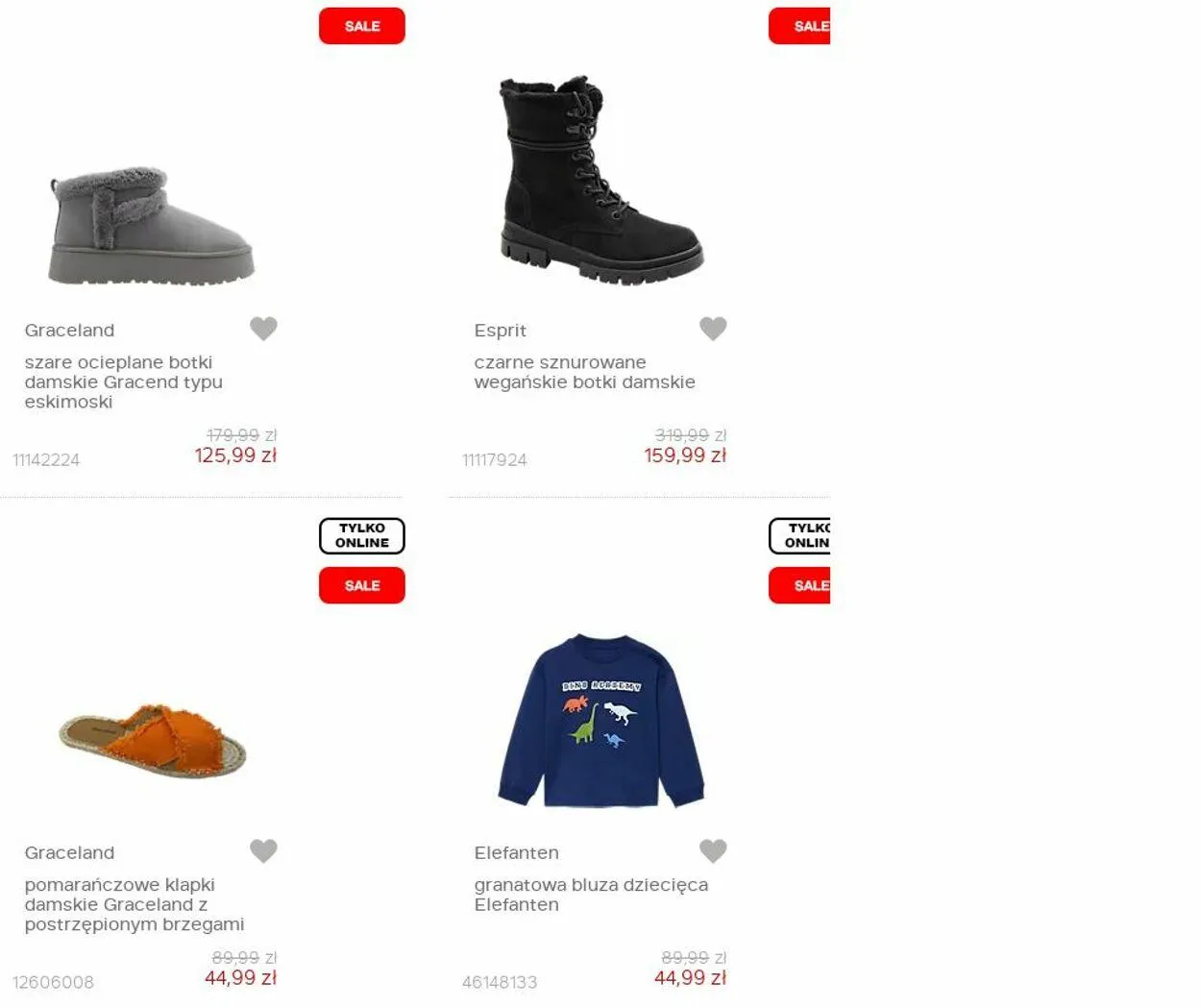Click SALE badge above grey boots
Screen dimensions: 1201x1008
tap(362, 26)
